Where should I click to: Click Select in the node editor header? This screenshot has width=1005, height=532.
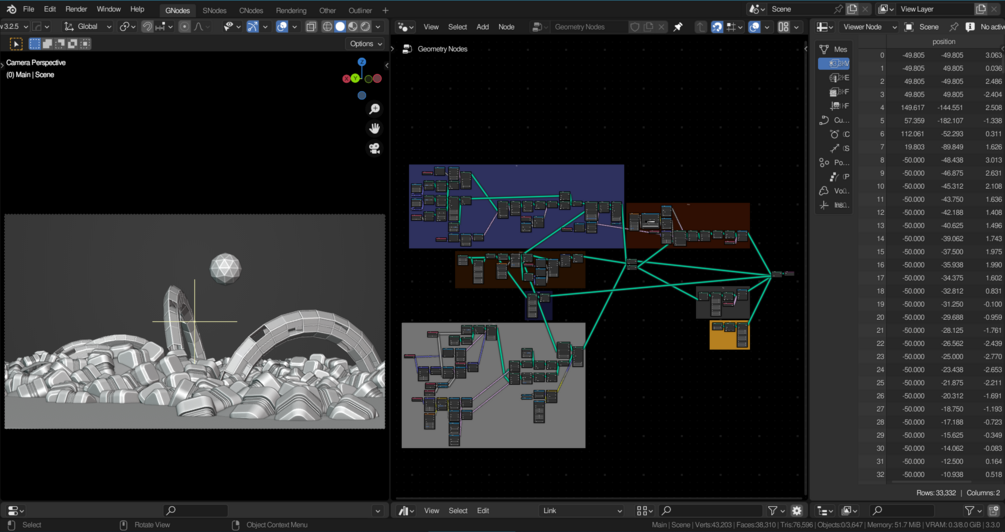coord(458,27)
